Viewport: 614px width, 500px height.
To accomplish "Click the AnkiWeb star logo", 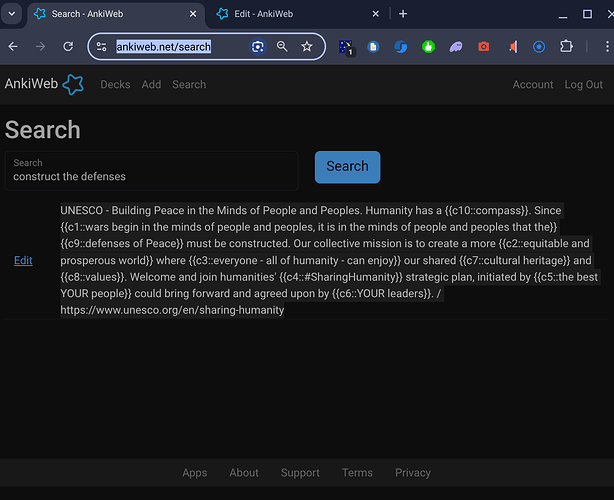I will pyautogui.click(x=73, y=84).
